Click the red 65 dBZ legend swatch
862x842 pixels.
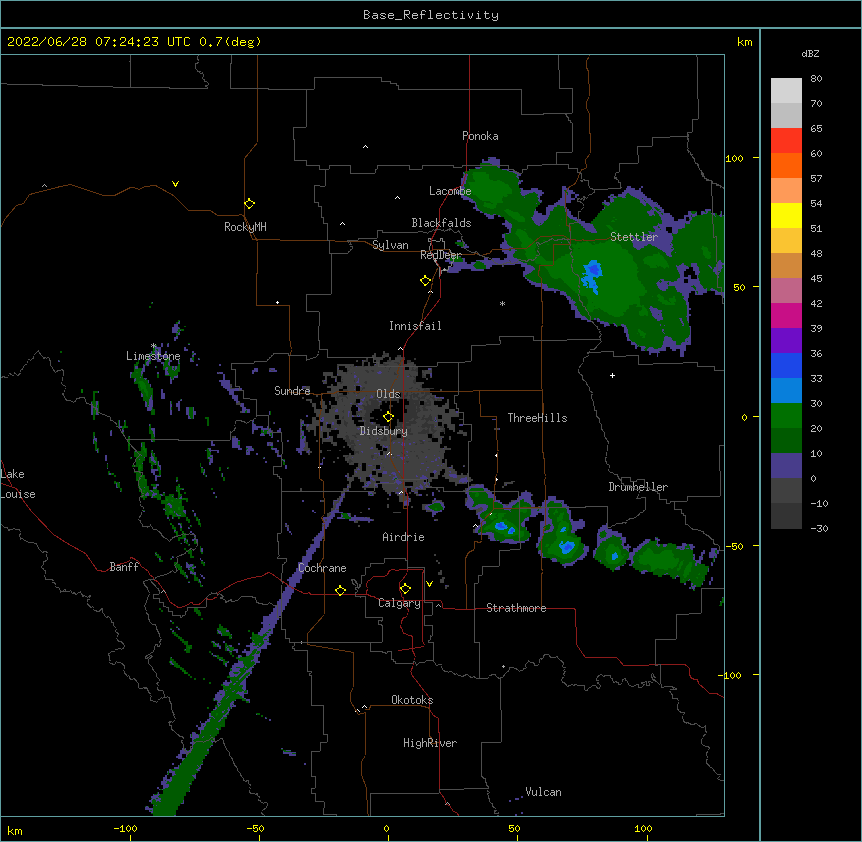click(786, 141)
